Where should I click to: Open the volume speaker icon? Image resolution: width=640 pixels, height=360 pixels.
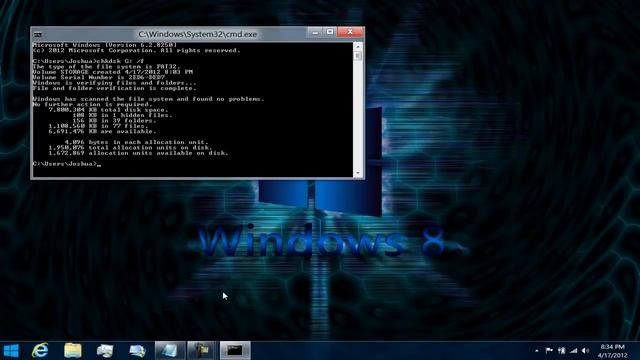coord(586,351)
